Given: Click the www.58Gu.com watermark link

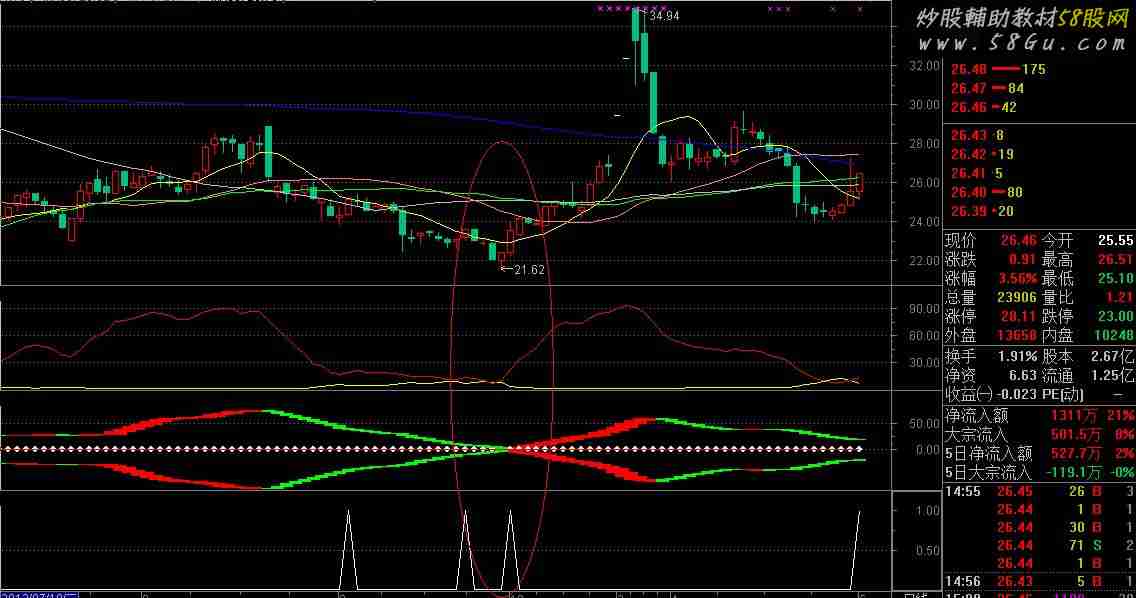Looking at the screenshot, I should coord(1023,43).
